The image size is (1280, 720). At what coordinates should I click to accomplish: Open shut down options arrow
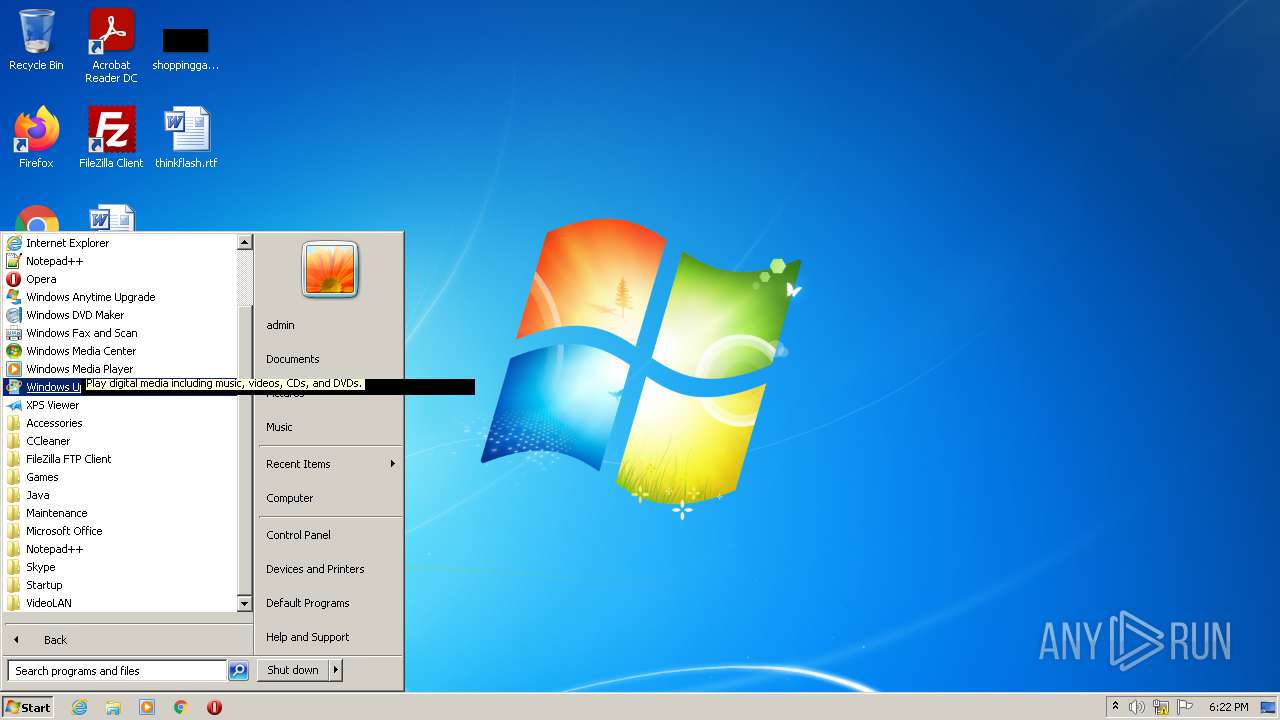(x=336, y=670)
